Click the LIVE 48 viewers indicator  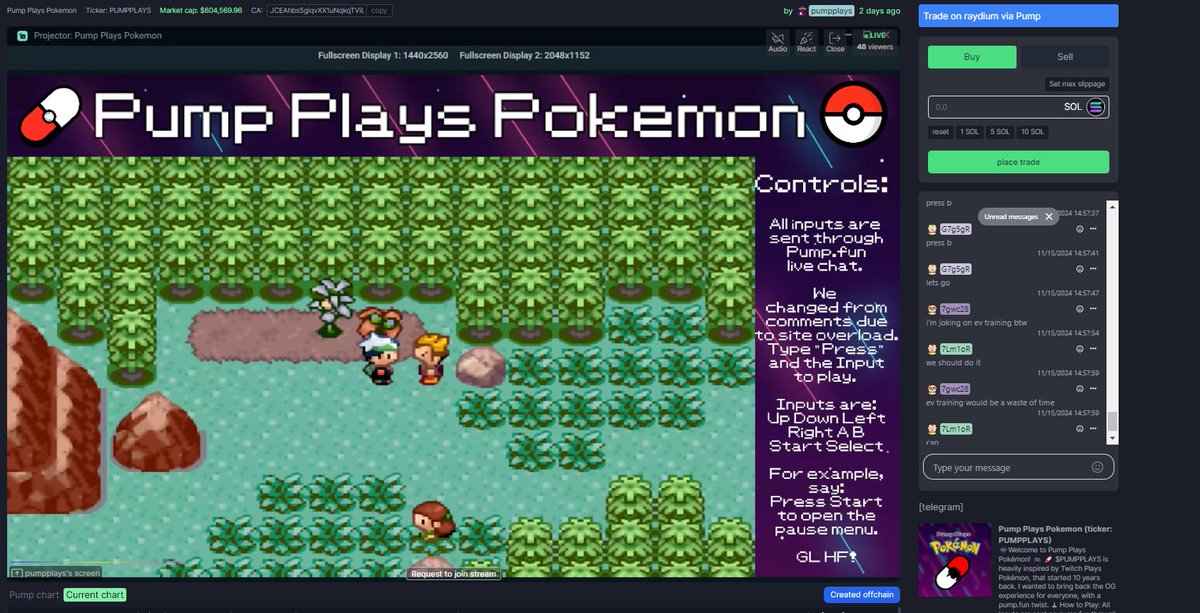pos(875,41)
